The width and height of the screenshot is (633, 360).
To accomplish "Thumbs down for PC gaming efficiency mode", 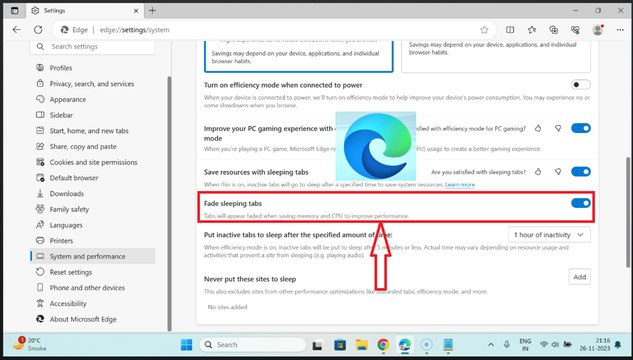I will [x=558, y=128].
